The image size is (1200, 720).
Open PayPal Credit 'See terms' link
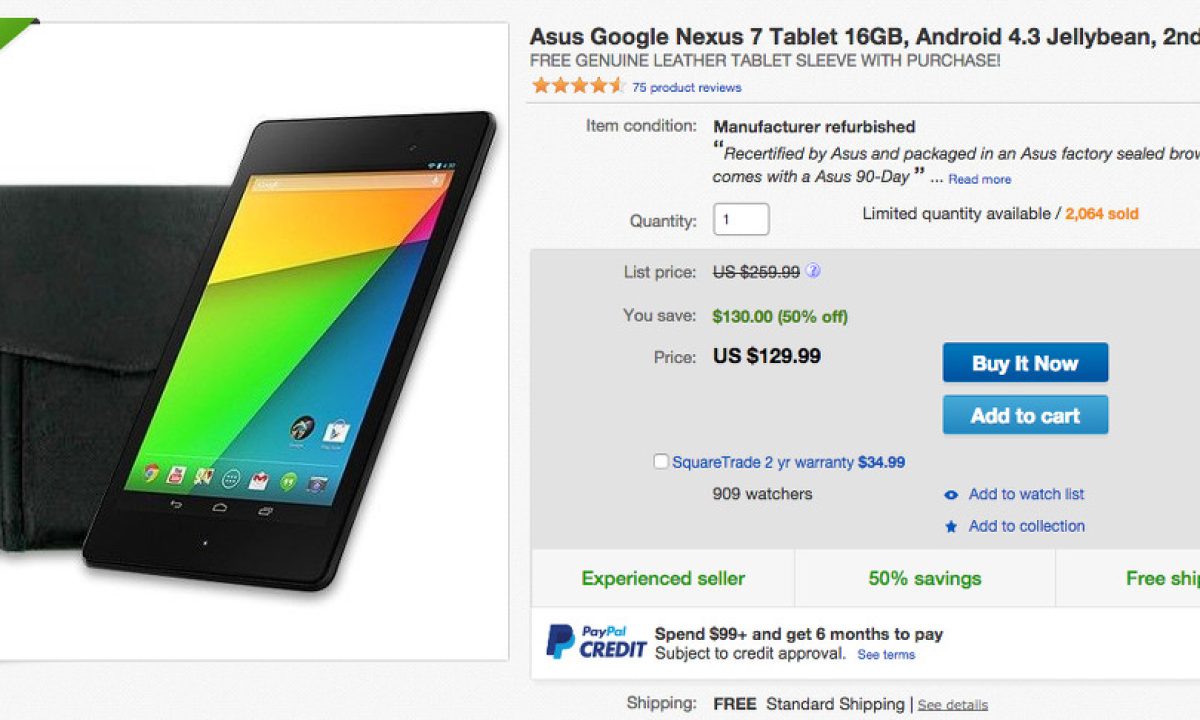click(886, 655)
